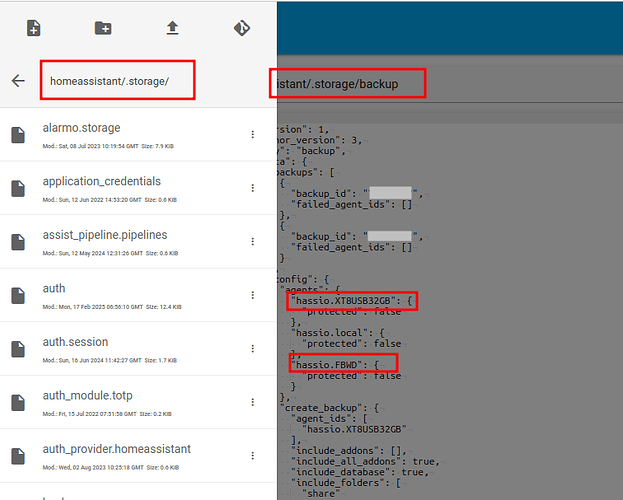Open options menu for alarmo.storage
The width and height of the screenshot is (623, 500).
pyautogui.click(x=253, y=134)
